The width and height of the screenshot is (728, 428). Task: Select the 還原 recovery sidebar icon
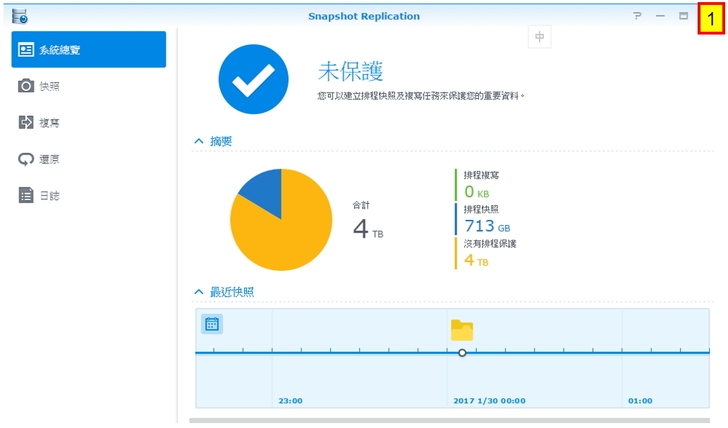[27, 159]
